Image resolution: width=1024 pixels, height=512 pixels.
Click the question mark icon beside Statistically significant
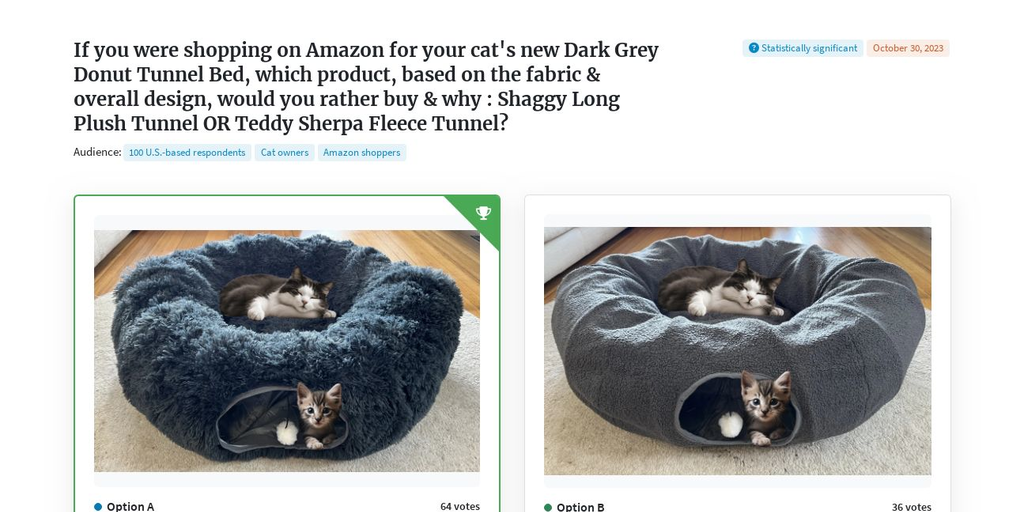tap(754, 48)
